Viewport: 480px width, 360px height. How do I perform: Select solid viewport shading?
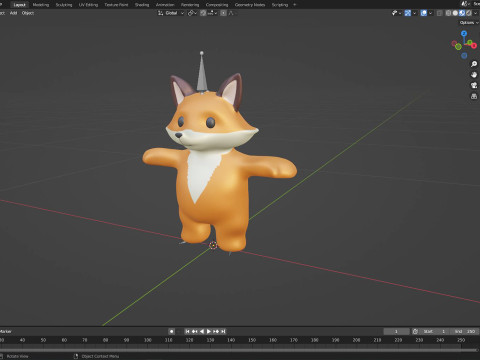[x=455, y=13]
